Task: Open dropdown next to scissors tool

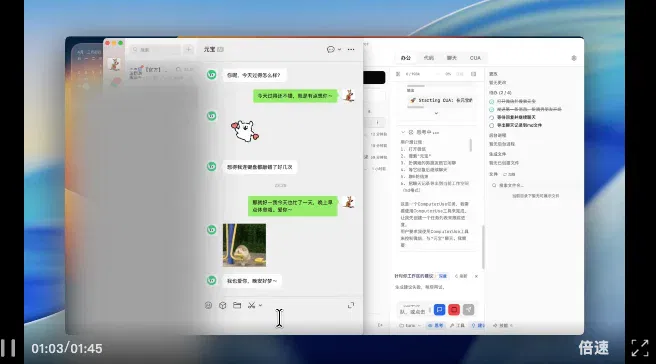Action: click(260, 305)
